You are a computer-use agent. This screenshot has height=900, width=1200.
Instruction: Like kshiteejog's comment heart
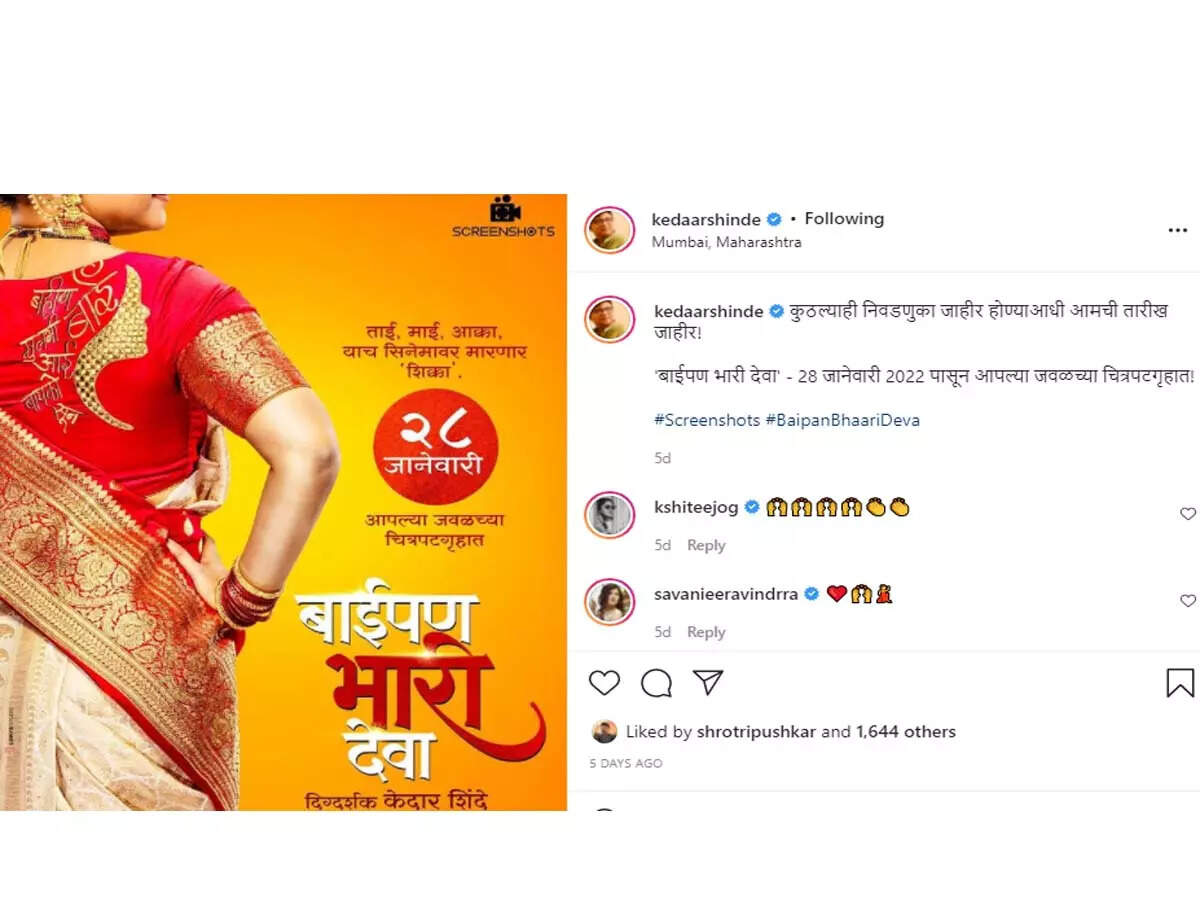(1188, 514)
